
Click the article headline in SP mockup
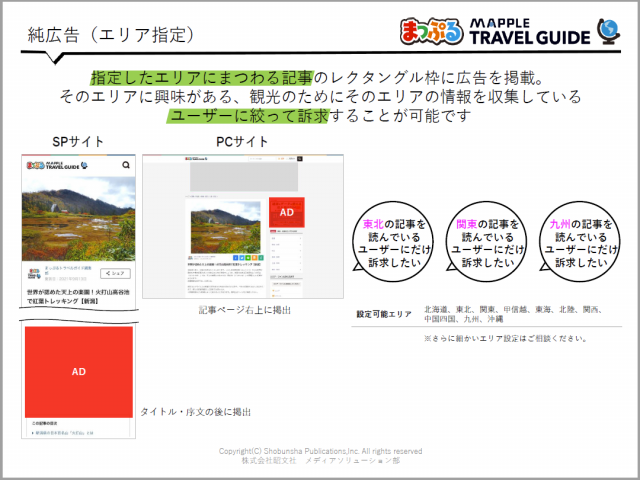[x=78, y=297]
